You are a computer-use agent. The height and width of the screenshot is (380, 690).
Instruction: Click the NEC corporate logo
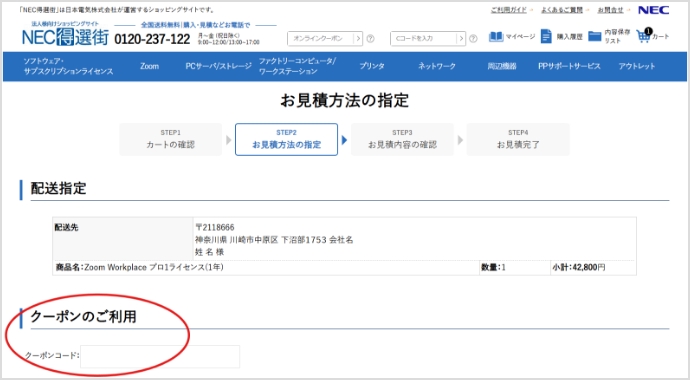coord(653,10)
